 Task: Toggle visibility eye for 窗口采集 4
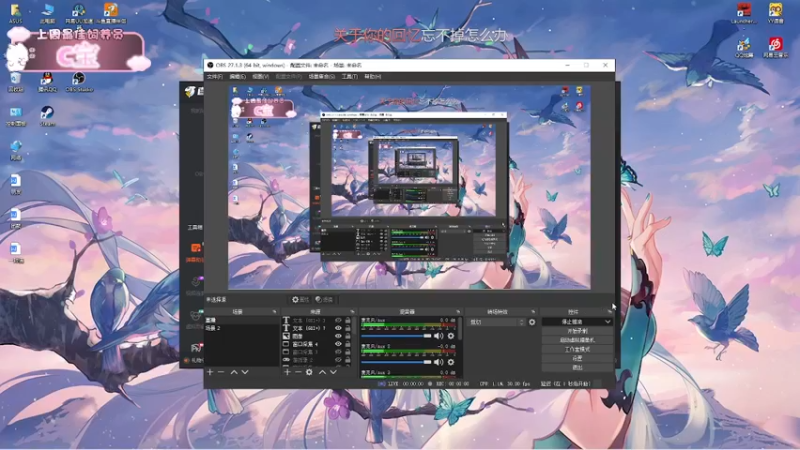(x=338, y=344)
